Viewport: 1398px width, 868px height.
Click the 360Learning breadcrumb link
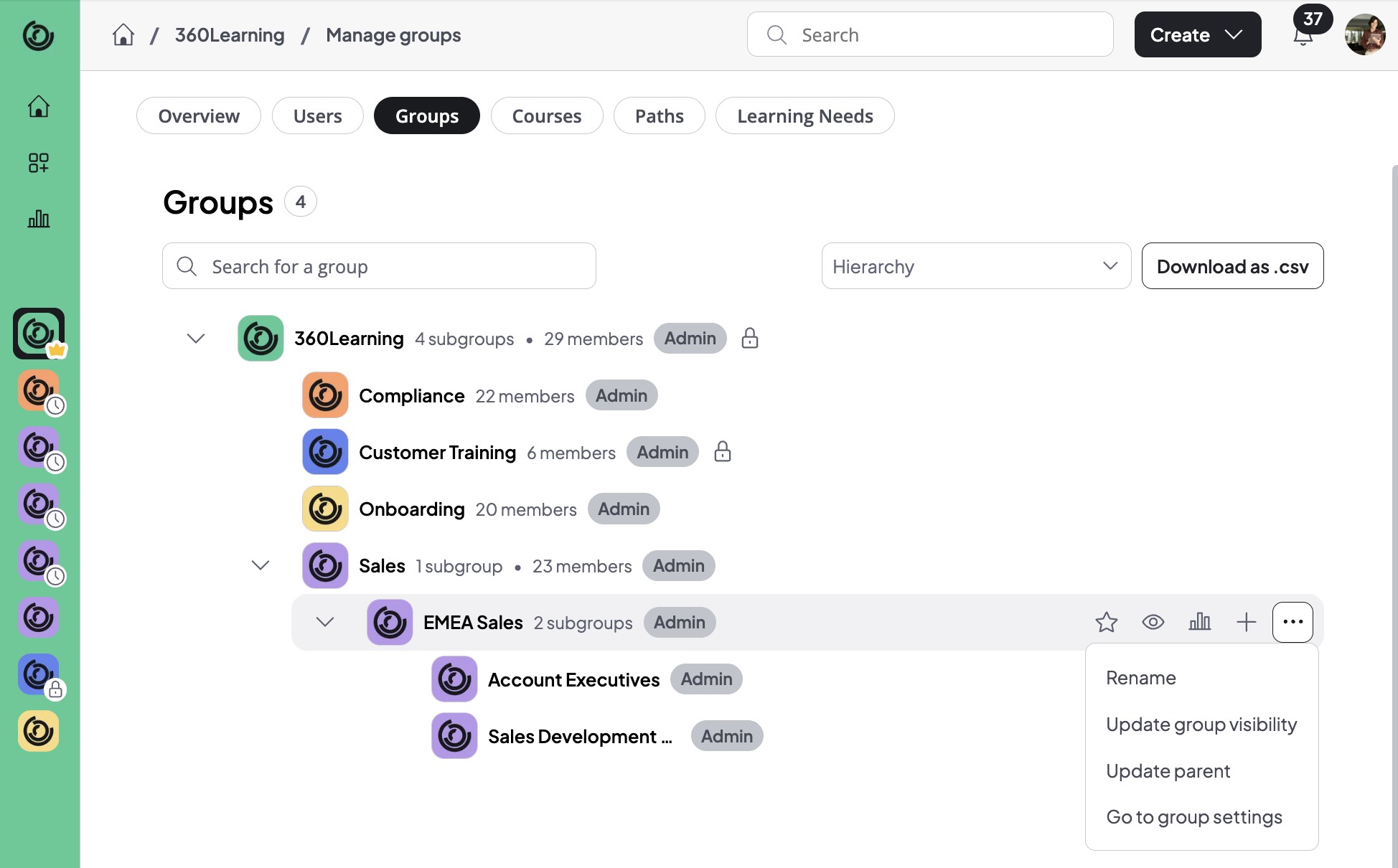pos(230,35)
